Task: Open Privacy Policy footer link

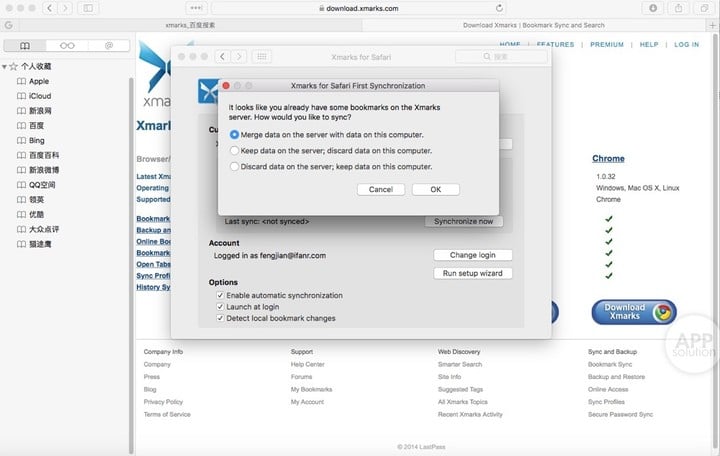Action: pos(163,402)
